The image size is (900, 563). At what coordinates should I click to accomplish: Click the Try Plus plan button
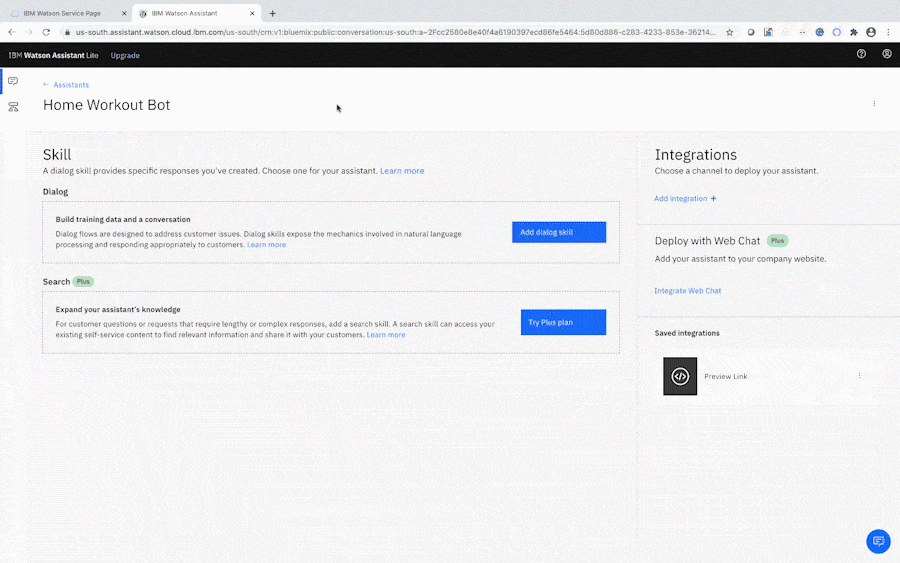[x=563, y=323]
